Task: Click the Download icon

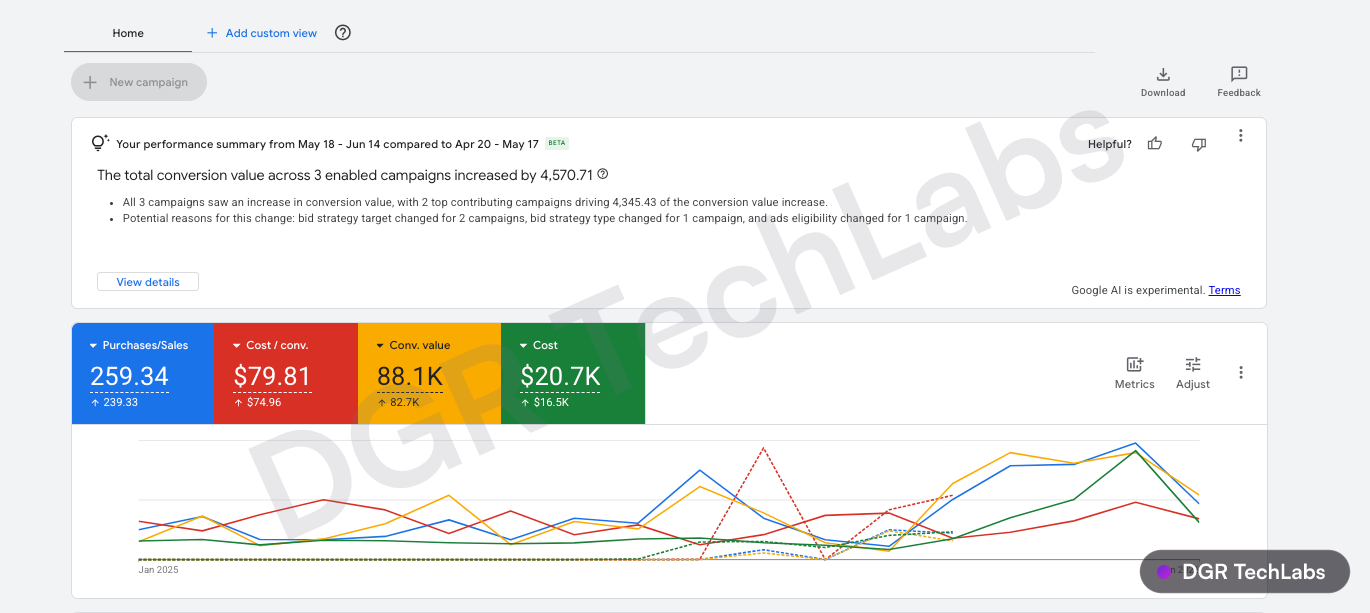Action: coord(1163,75)
